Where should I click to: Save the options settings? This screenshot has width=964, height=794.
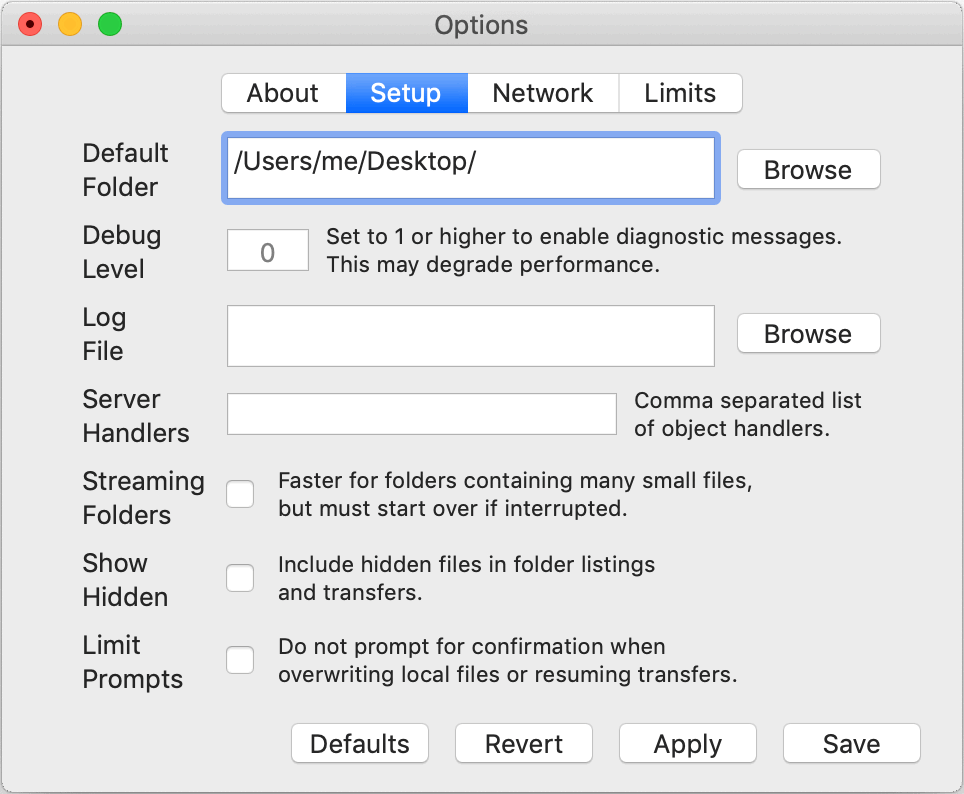point(851,744)
